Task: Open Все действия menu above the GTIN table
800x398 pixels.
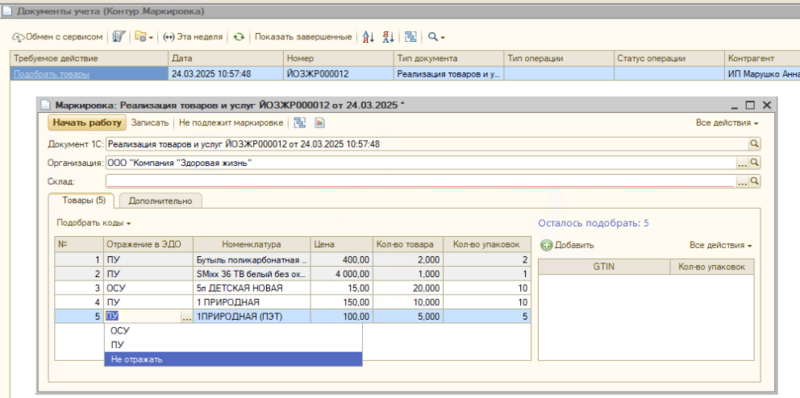Action: tap(720, 245)
